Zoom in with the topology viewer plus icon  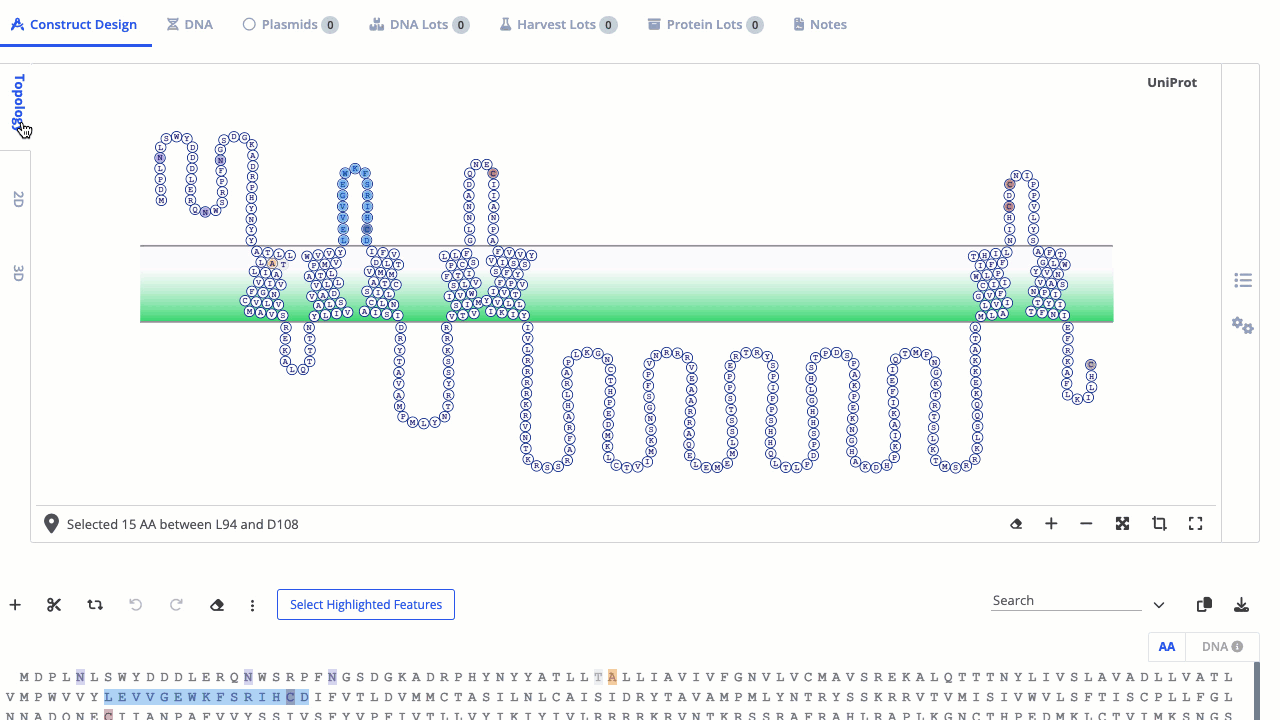(x=1051, y=524)
